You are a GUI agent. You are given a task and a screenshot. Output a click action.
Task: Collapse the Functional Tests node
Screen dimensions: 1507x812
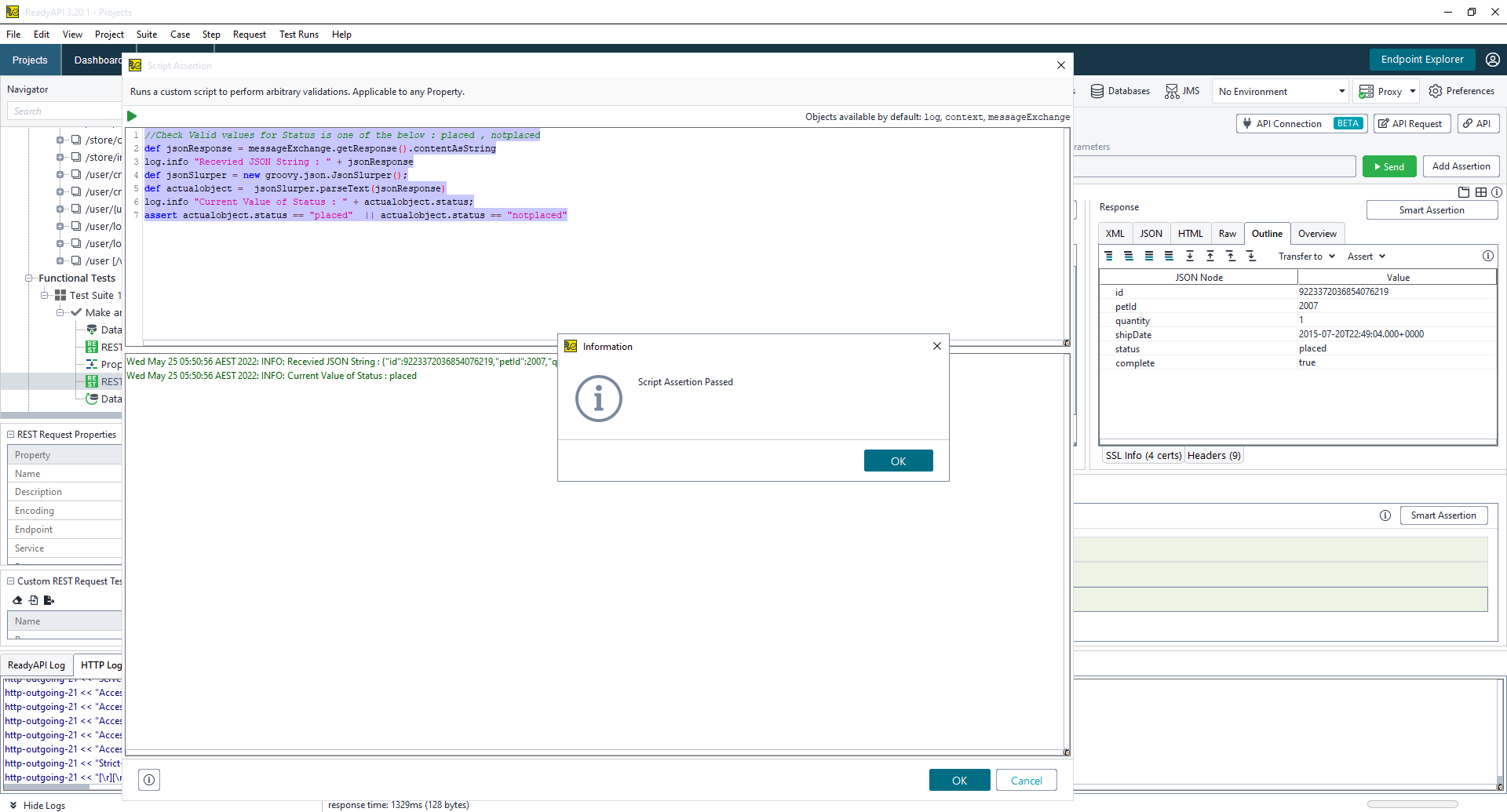[29, 278]
